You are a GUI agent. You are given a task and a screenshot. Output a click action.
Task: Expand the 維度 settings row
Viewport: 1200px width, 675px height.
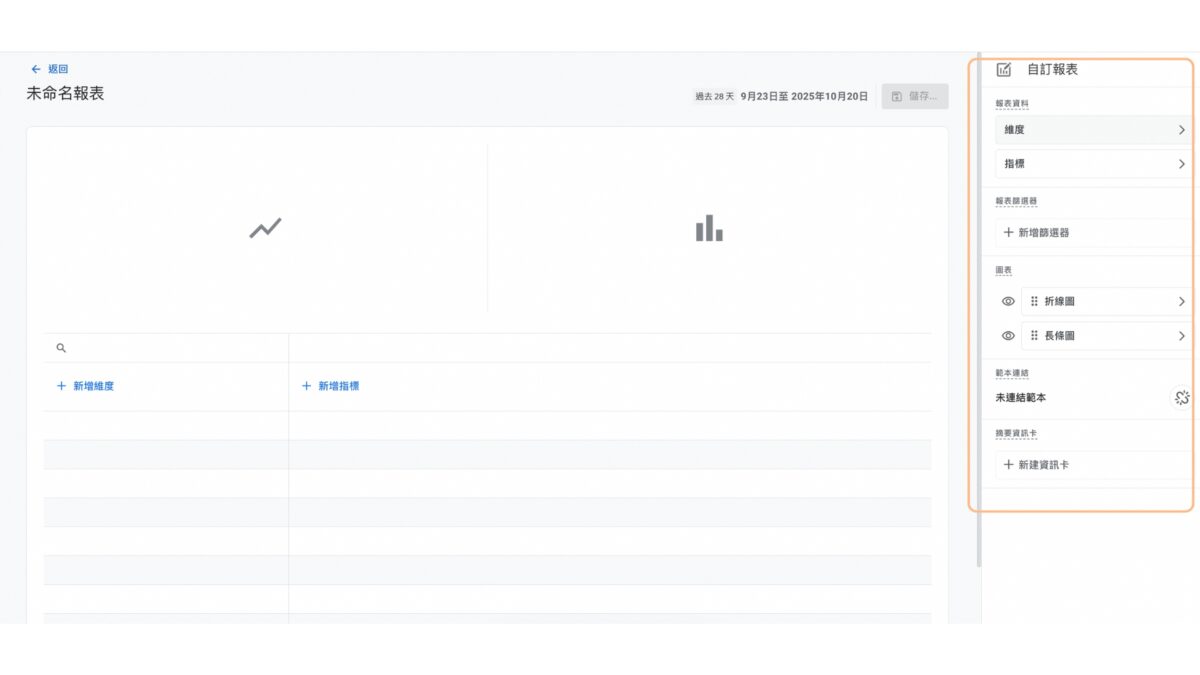1095,130
